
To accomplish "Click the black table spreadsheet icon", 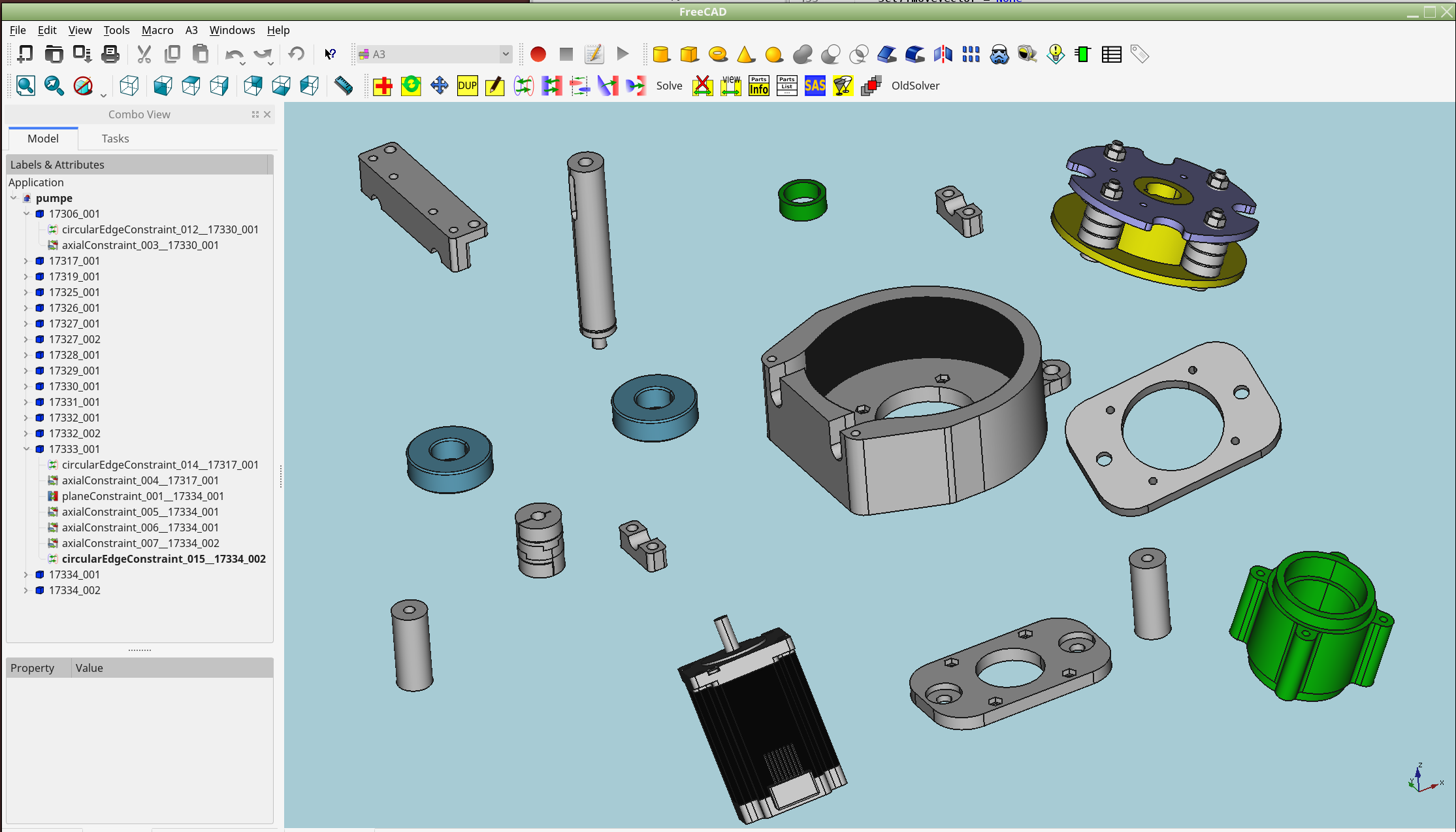I will (1112, 54).
